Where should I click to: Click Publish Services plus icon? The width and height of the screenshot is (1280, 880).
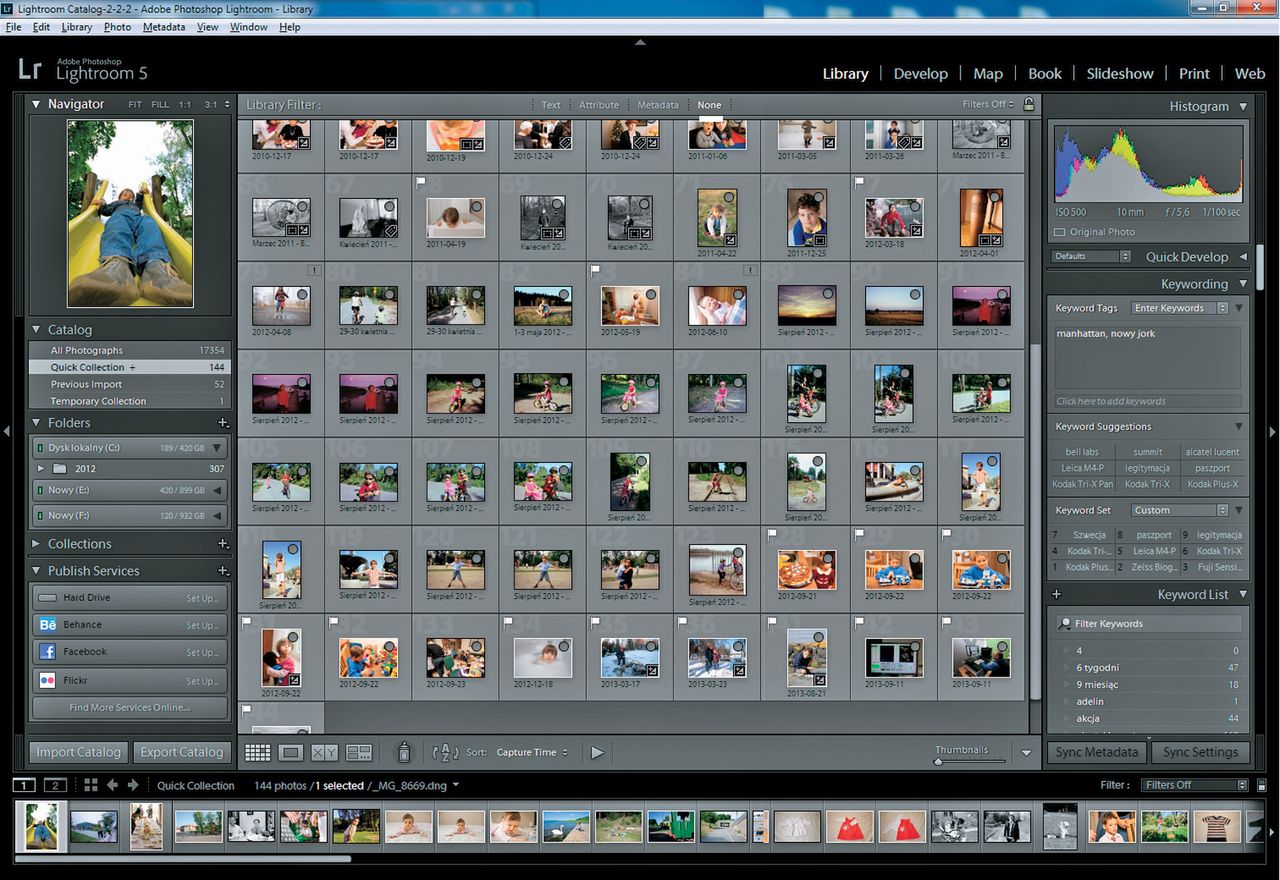[x=223, y=571]
